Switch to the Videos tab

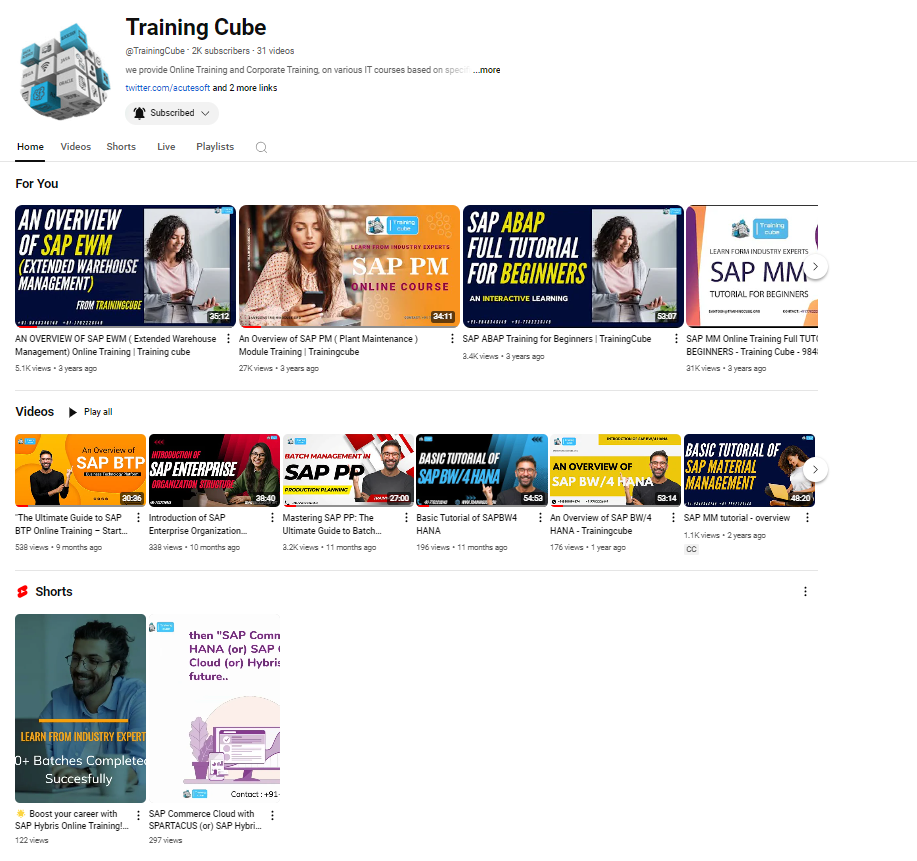tap(75, 147)
